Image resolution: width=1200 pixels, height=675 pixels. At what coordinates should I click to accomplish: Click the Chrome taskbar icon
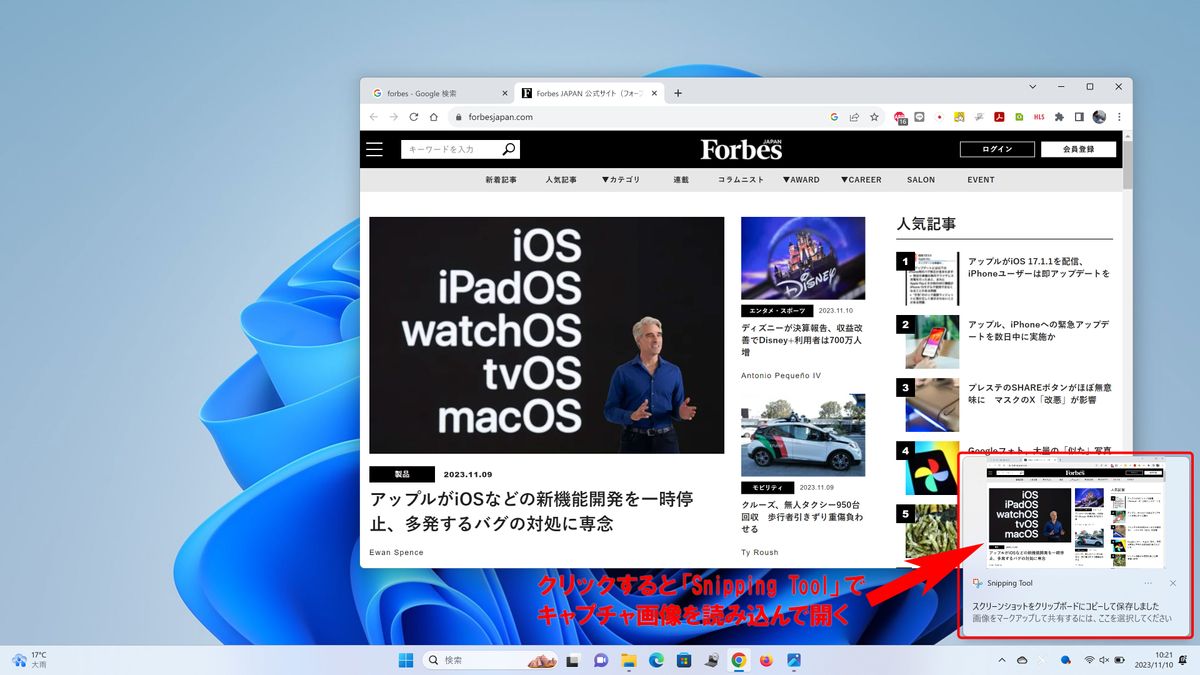[x=739, y=660]
